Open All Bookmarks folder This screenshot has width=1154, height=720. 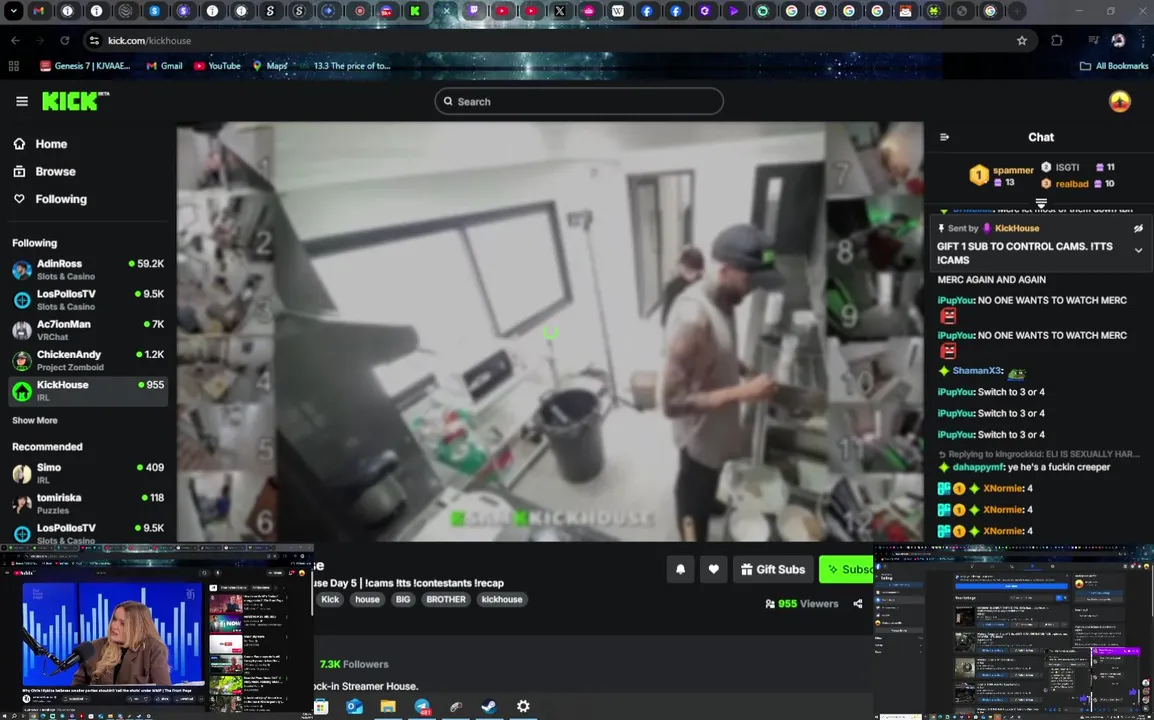pos(1114,66)
